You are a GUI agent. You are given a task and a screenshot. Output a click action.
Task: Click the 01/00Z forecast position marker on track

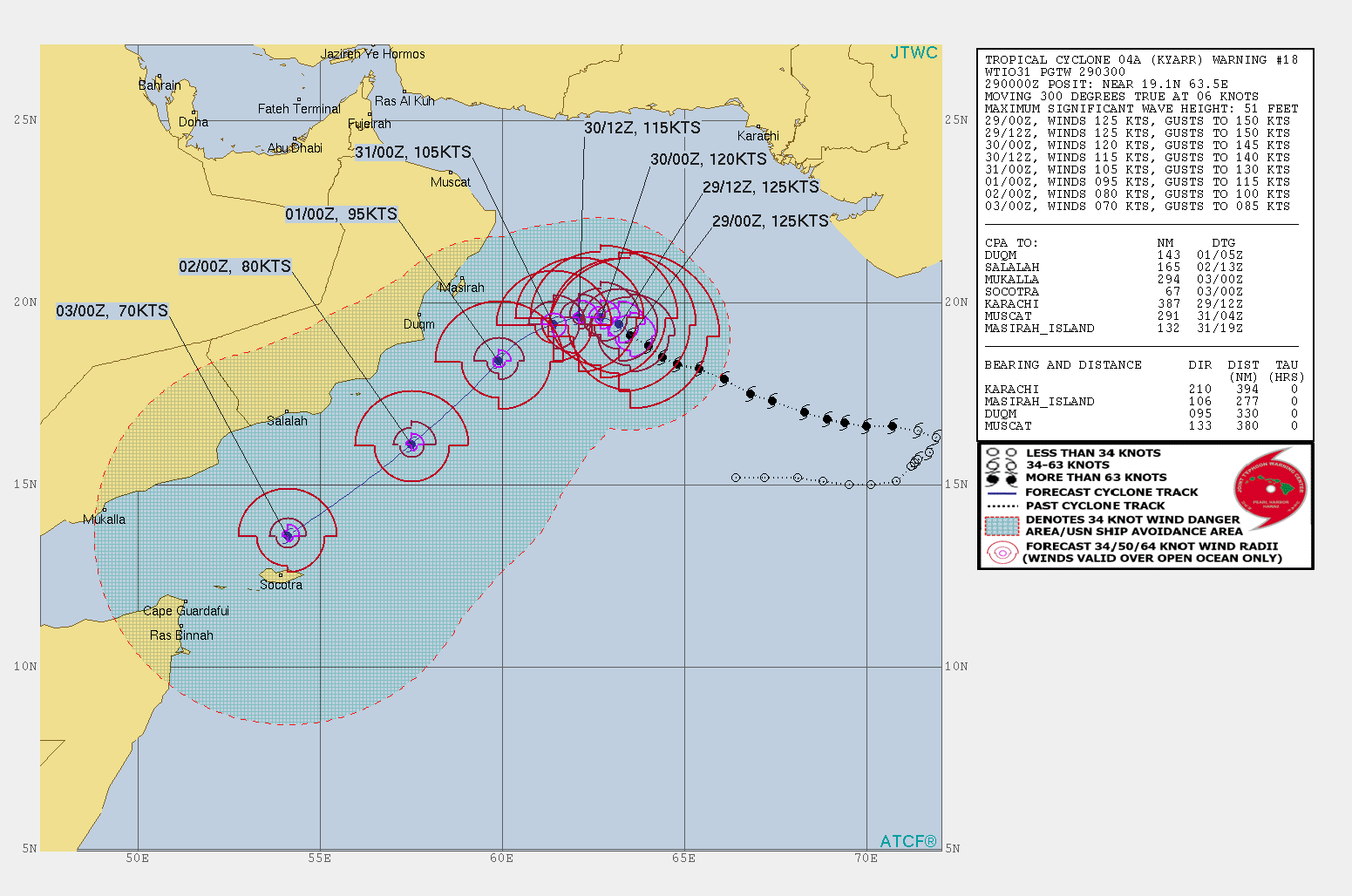[498, 360]
